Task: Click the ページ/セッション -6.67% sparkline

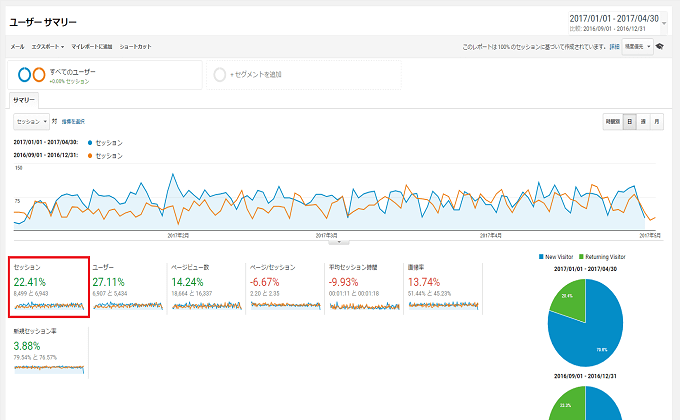Action: coord(286,306)
